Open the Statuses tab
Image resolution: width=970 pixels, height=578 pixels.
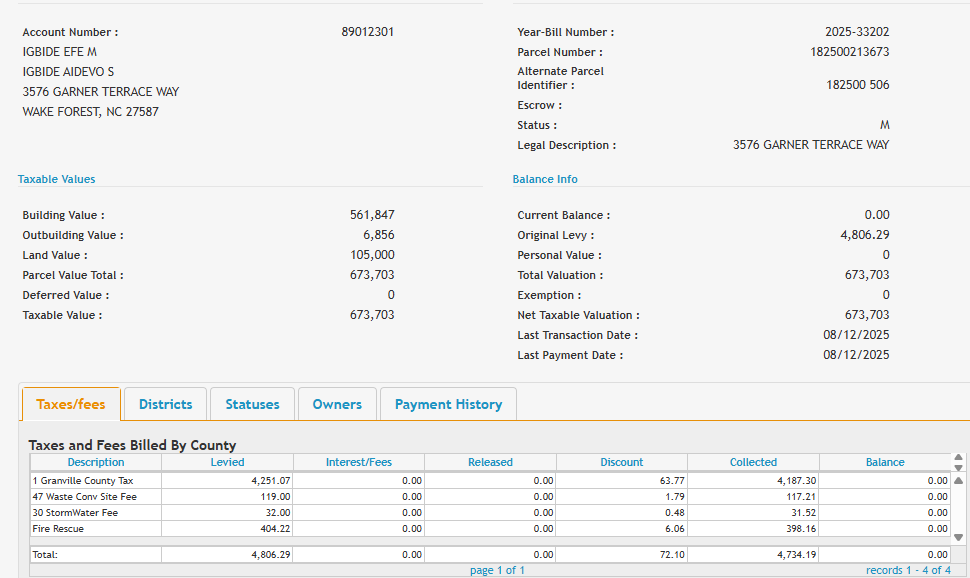coord(252,404)
